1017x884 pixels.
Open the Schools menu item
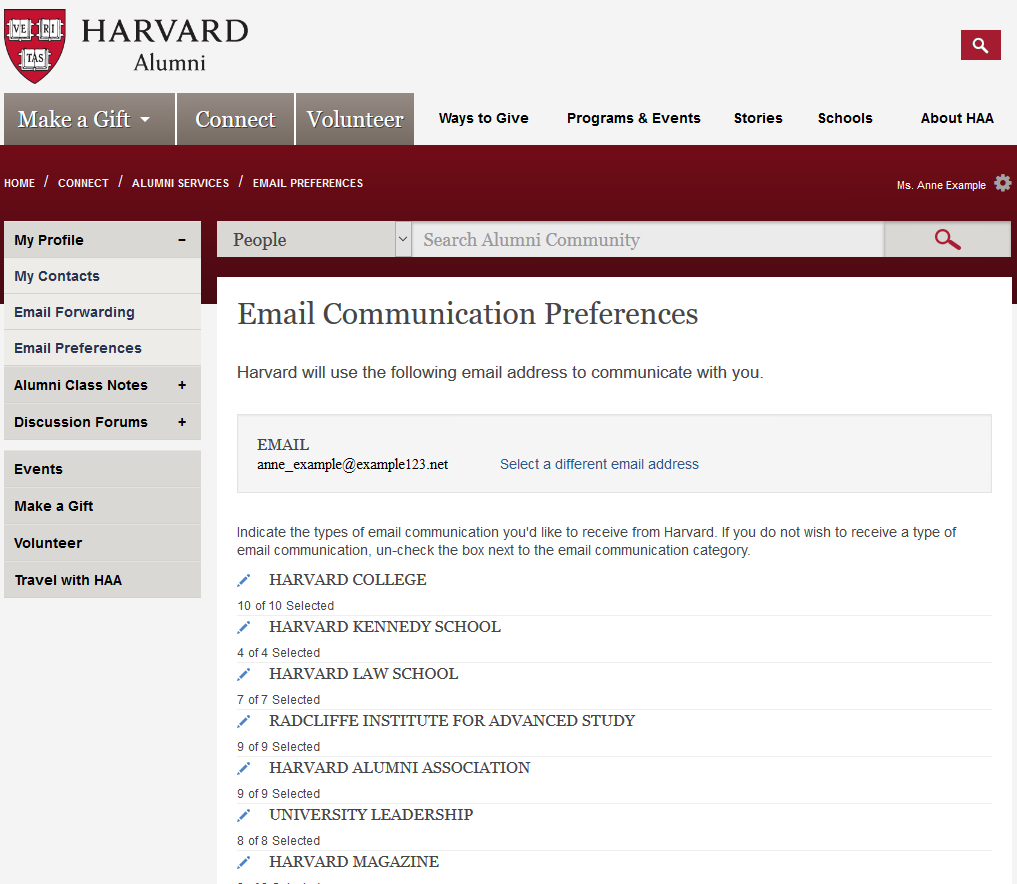845,118
